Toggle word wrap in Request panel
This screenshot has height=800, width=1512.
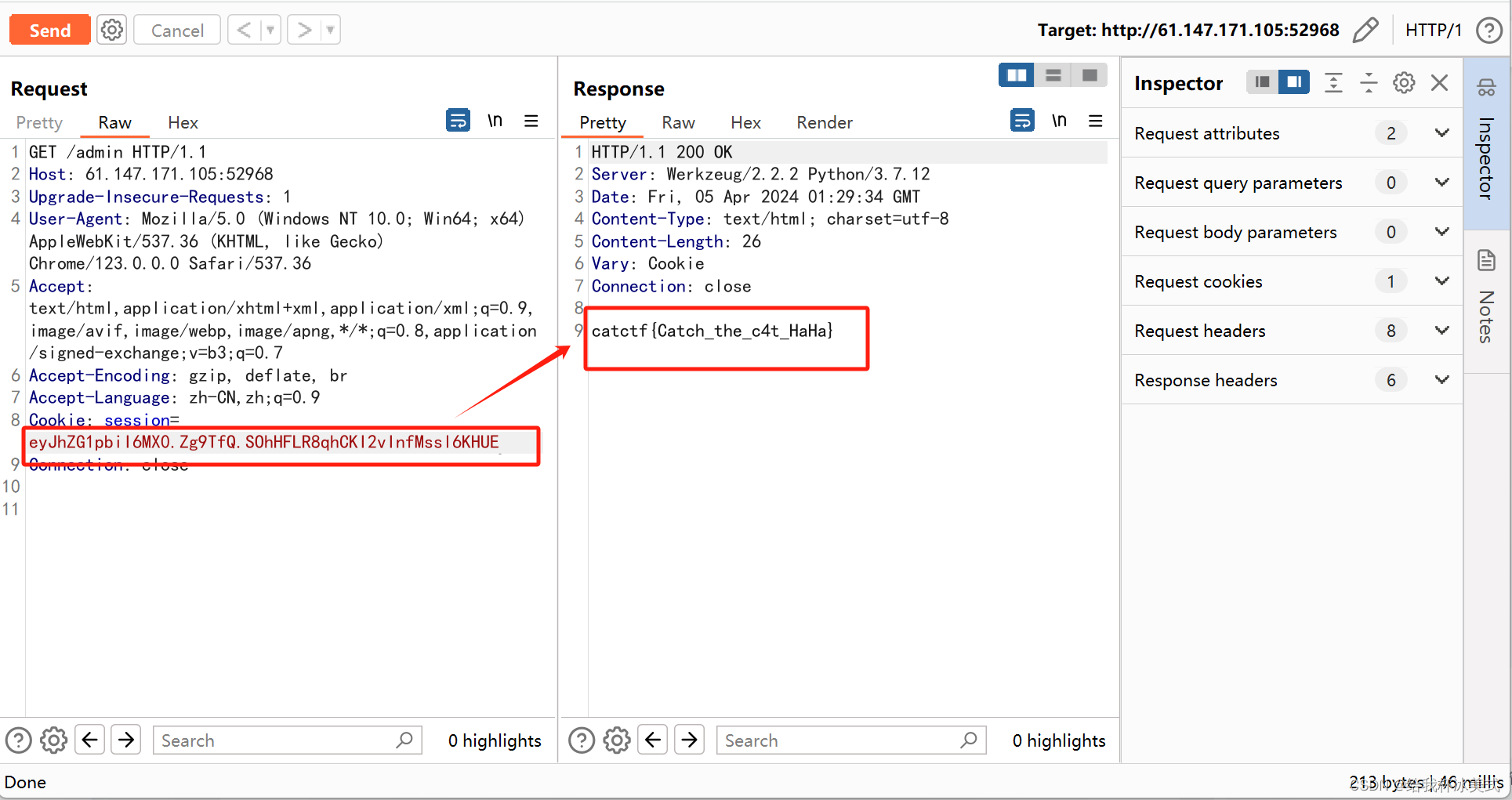tap(458, 121)
